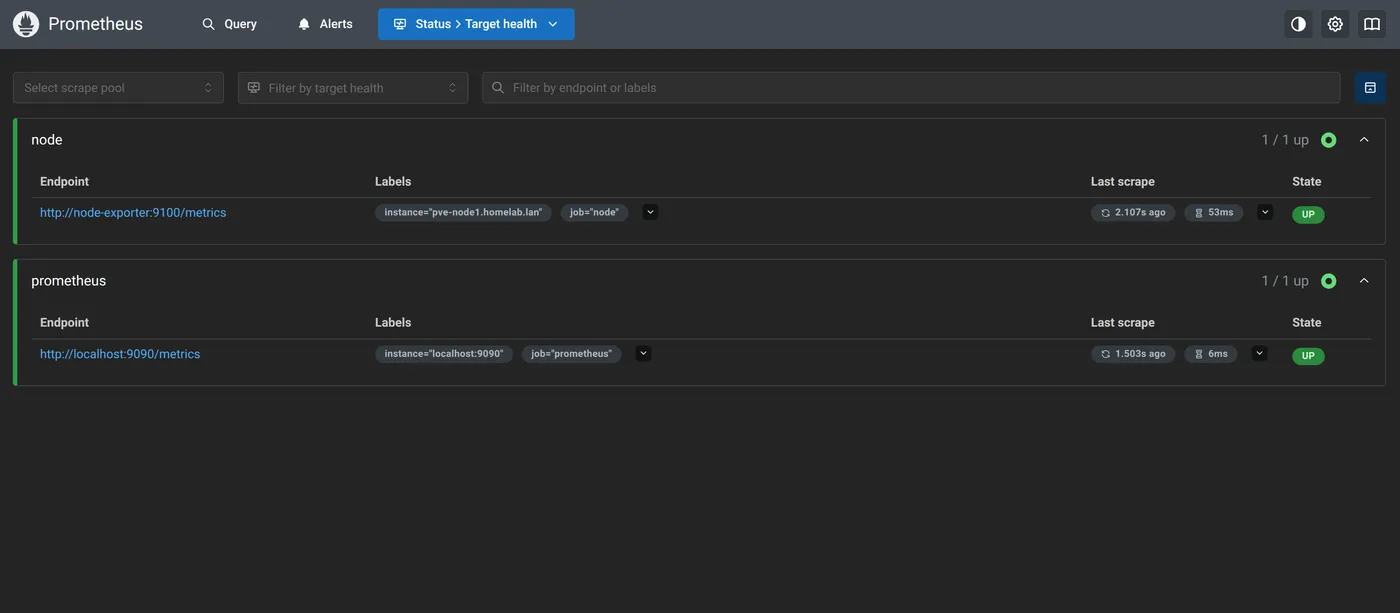
Task: Click the 6ms scrape duration badge
Action: click(1211, 354)
